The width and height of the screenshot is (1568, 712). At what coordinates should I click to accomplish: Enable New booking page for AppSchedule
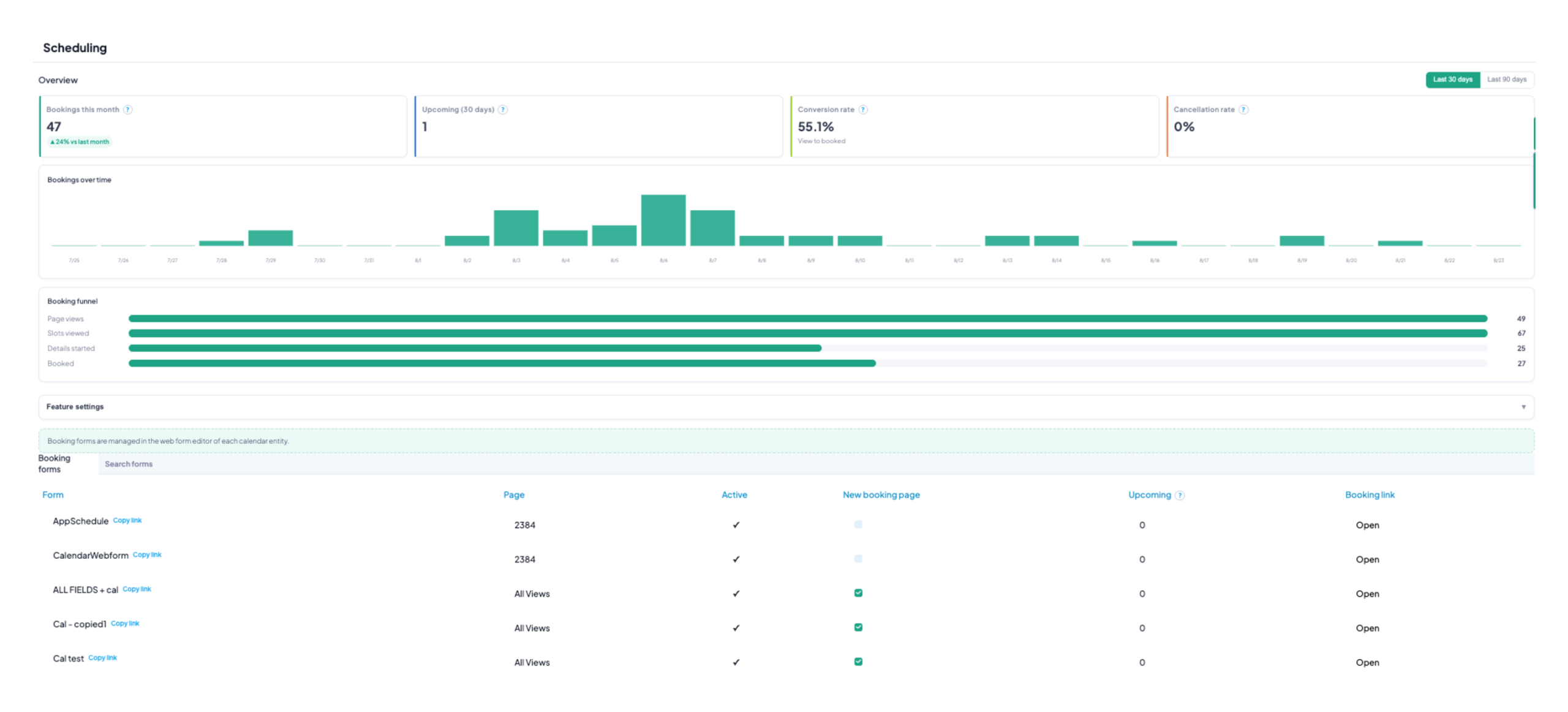point(858,524)
